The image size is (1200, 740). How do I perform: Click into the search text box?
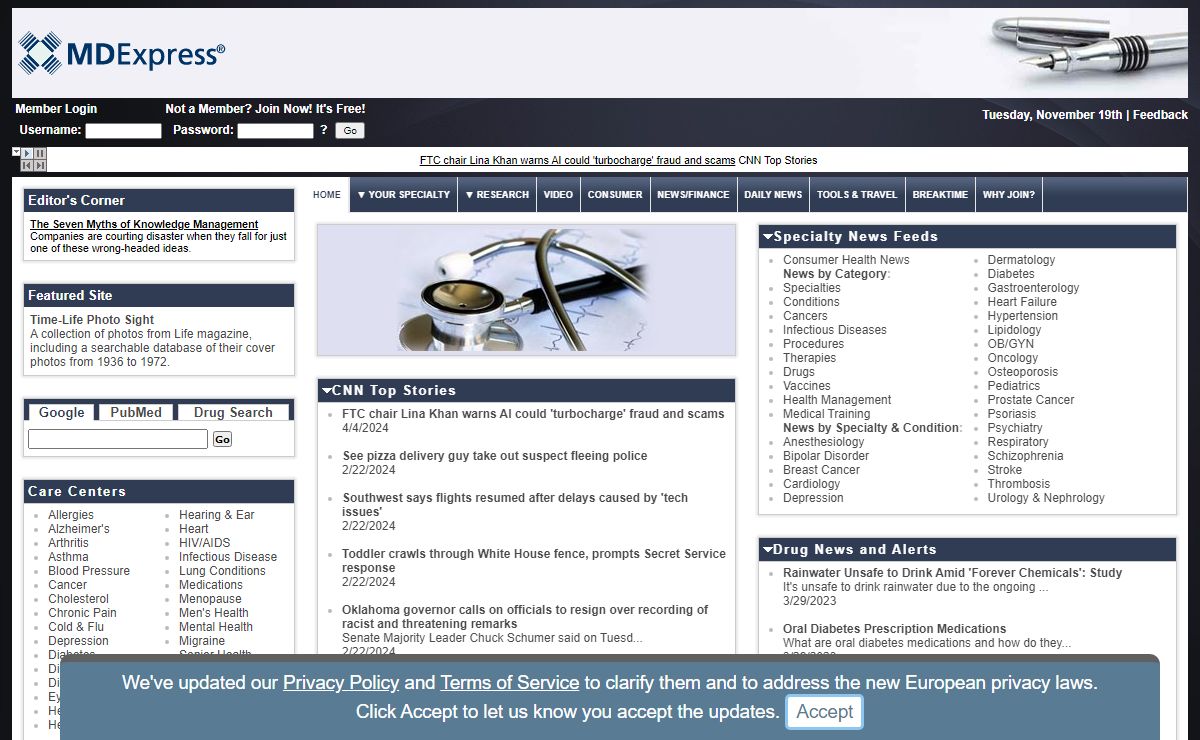118,439
